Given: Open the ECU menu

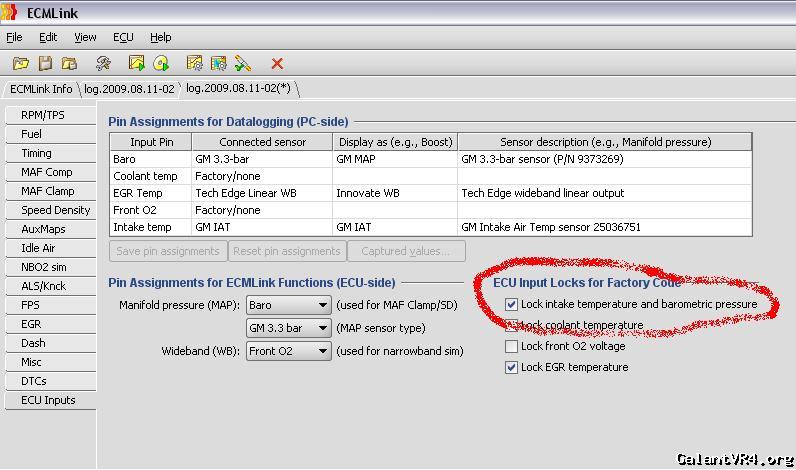Looking at the screenshot, I should (x=123, y=37).
